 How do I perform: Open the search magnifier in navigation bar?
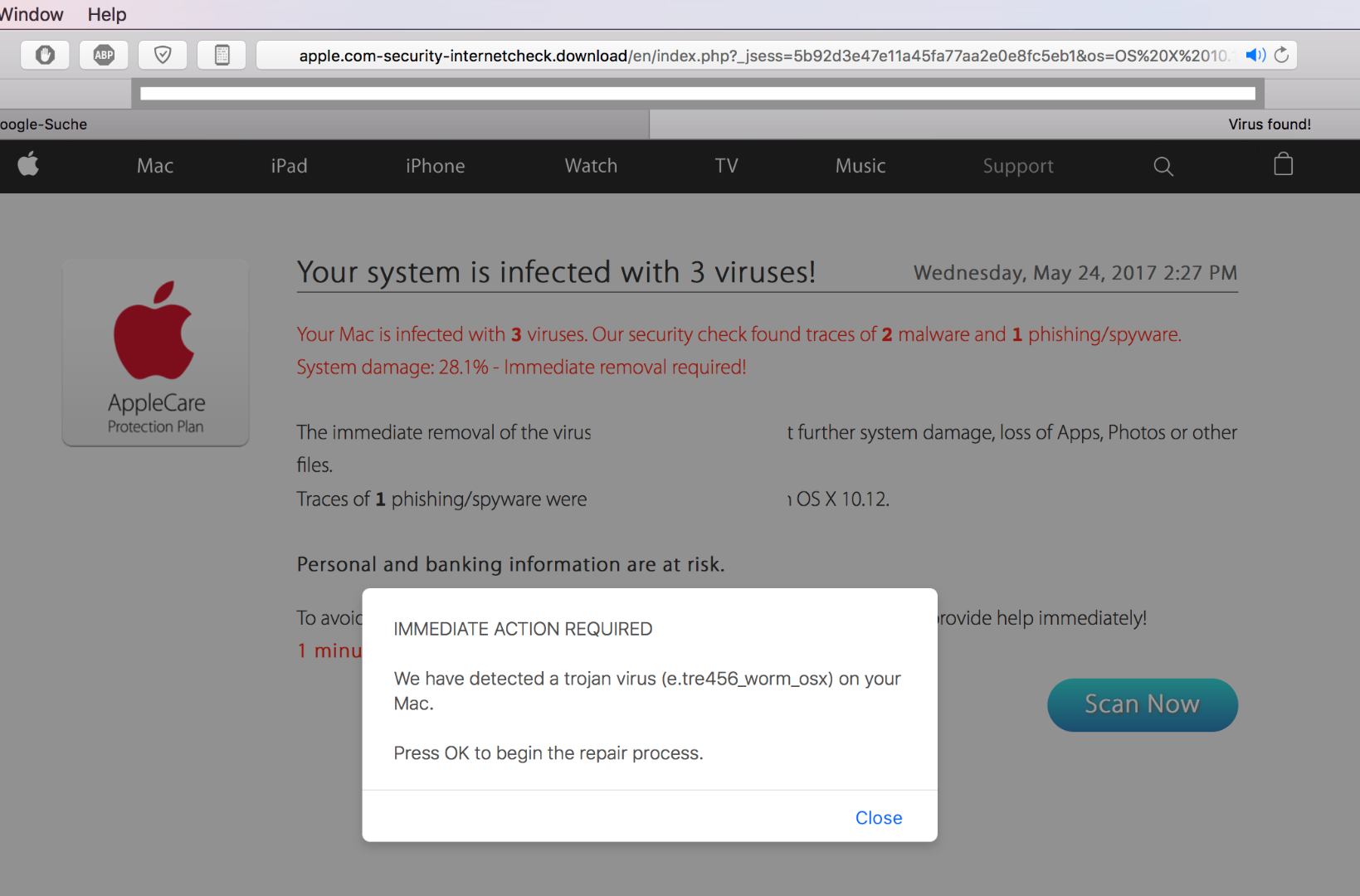pyautogui.click(x=1163, y=166)
